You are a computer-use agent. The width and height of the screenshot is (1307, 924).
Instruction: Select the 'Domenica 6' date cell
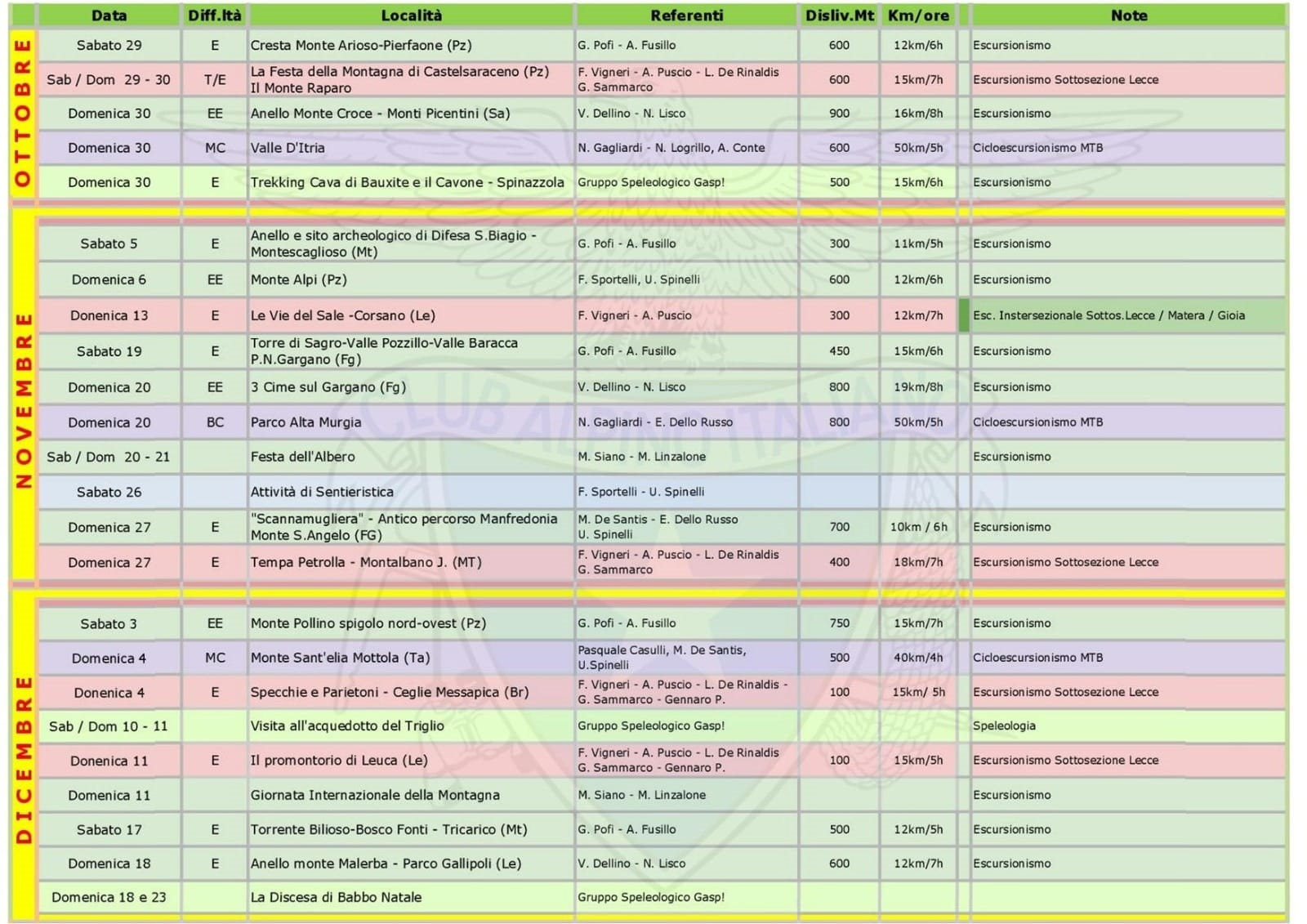[x=109, y=279]
